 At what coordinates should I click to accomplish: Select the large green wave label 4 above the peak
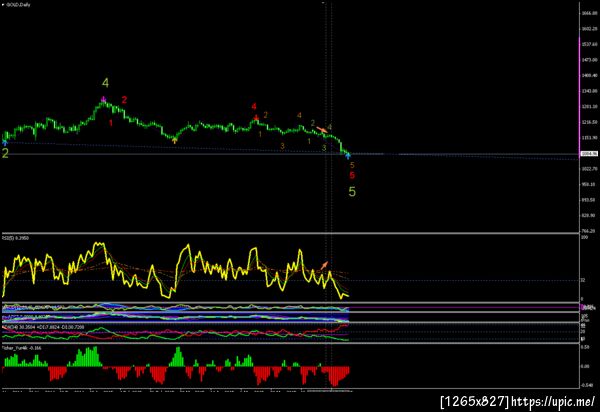105,83
